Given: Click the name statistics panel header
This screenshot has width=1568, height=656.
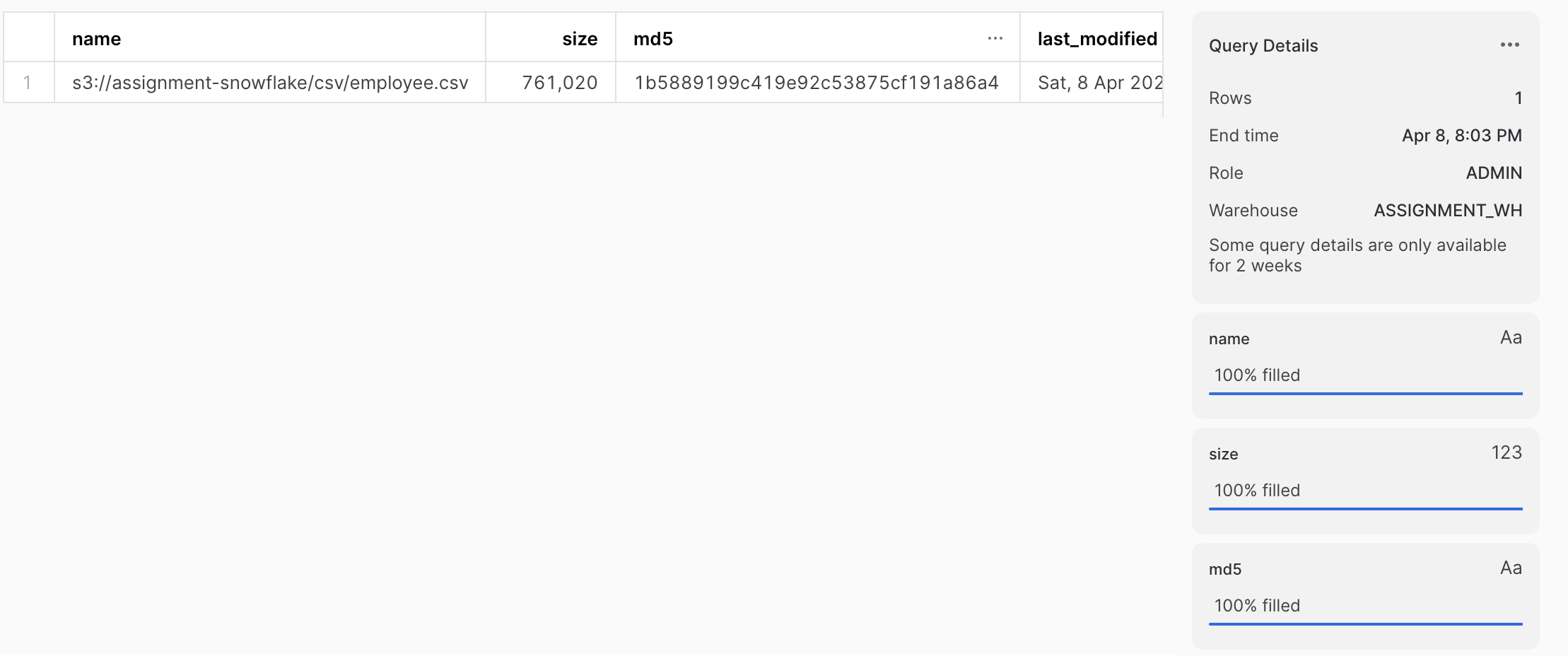Looking at the screenshot, I should tap(1229, 339).
